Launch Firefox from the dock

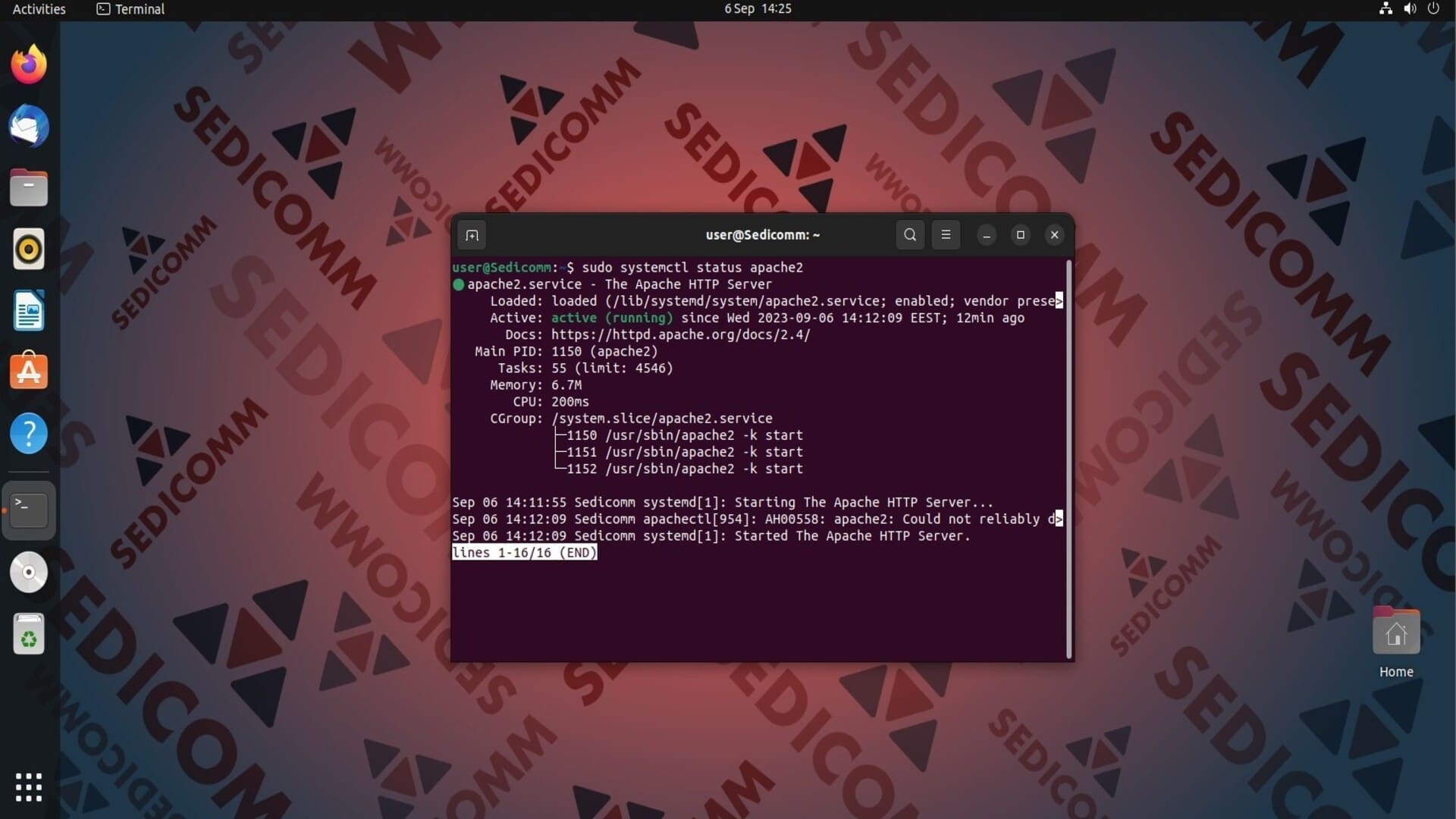[29, 64]
